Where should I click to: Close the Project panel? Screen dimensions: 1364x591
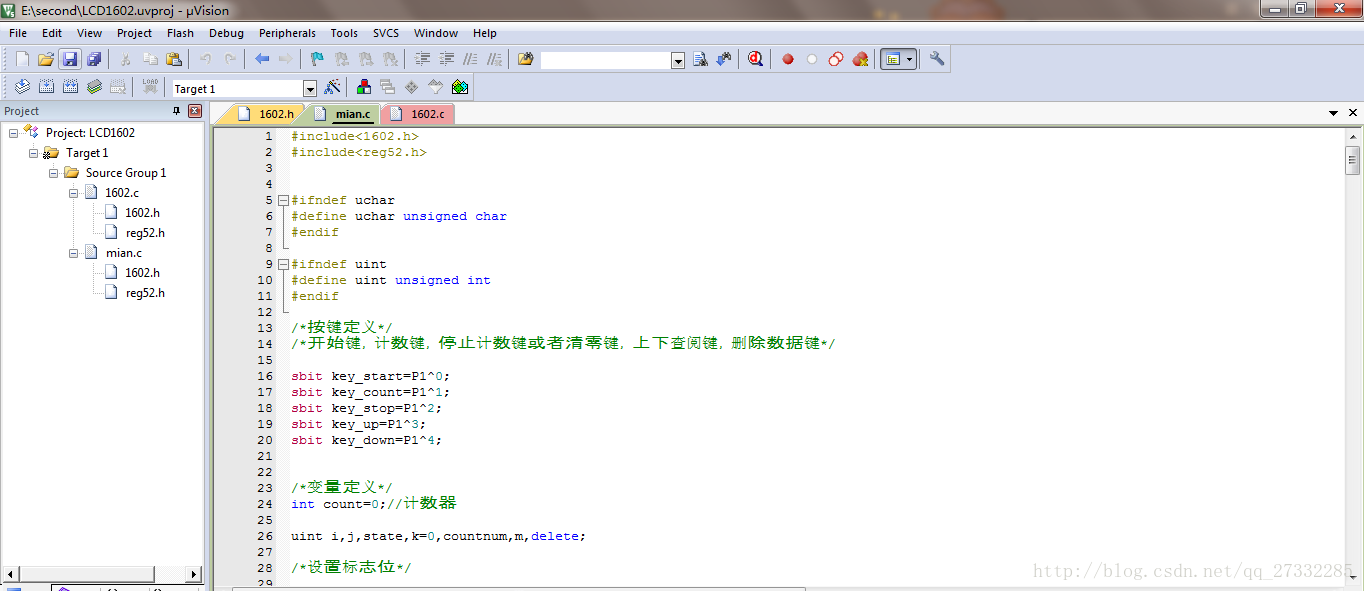point(194,111)
